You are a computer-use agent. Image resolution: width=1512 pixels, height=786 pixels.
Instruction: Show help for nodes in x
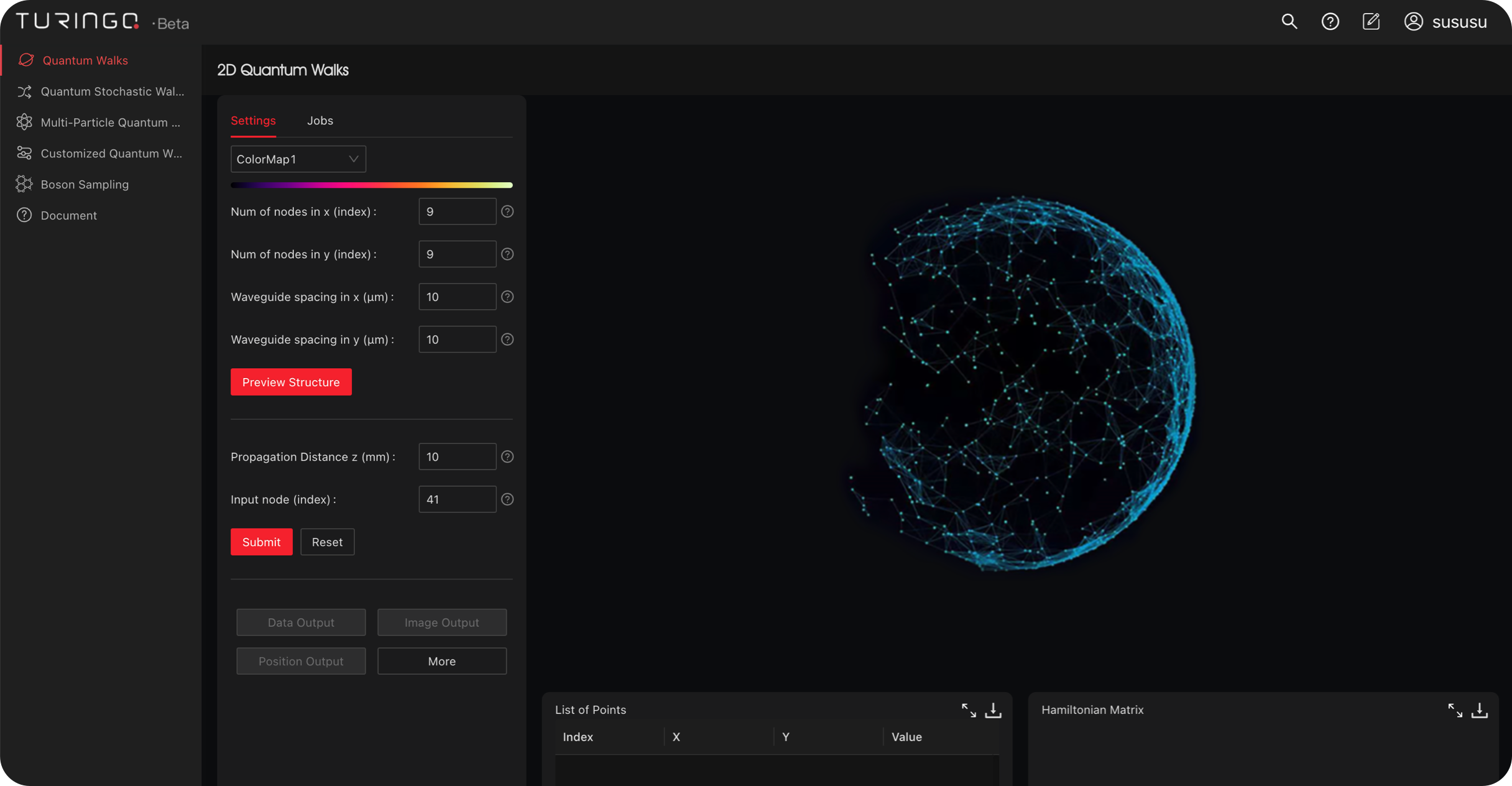(x=507, y=212)
